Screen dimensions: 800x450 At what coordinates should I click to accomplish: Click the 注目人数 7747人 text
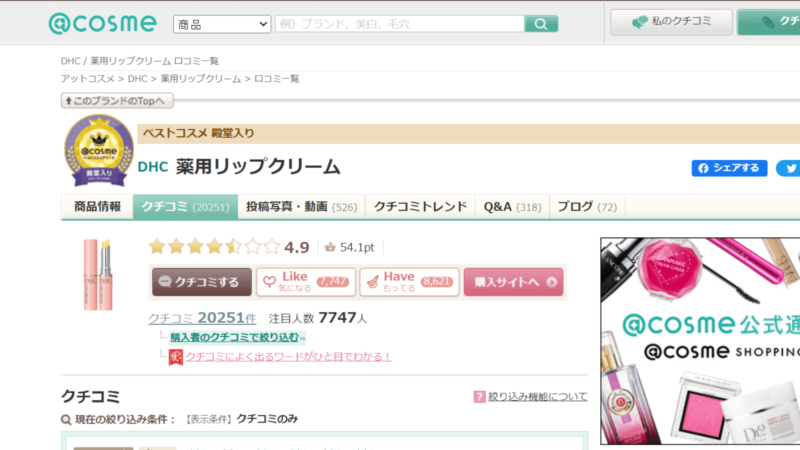[x=317, y=318]
